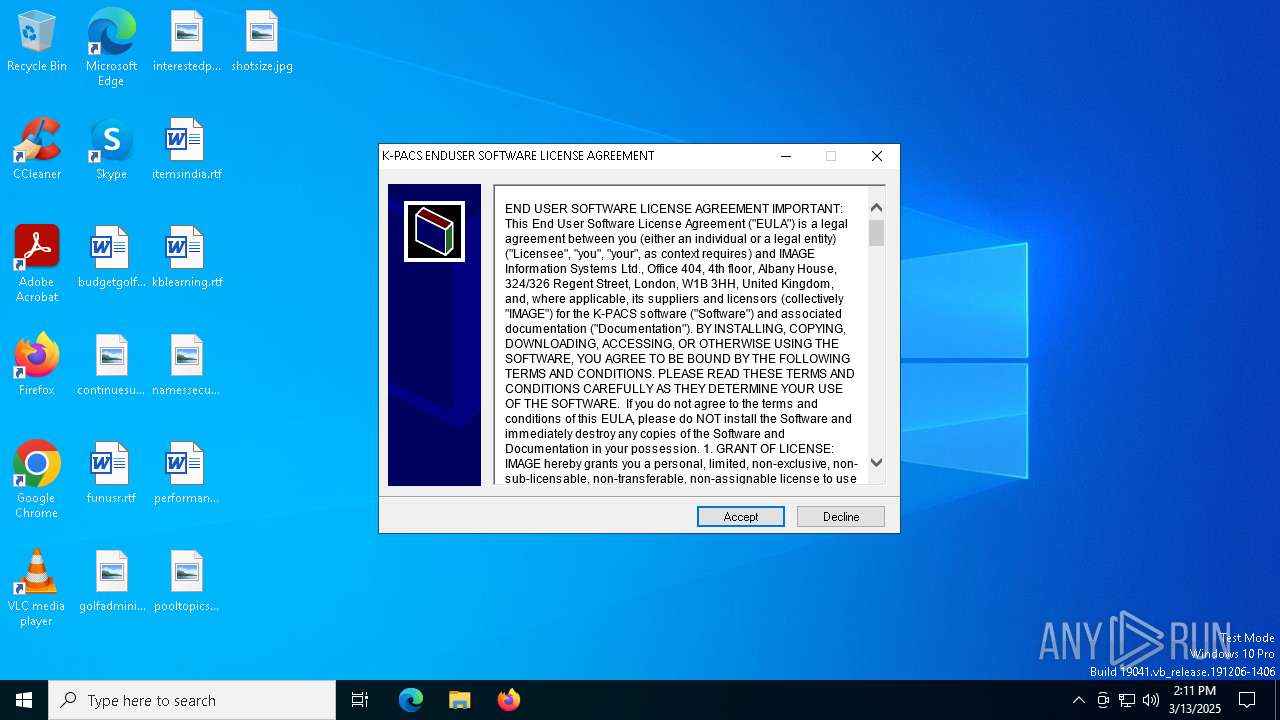Select the Microsoft Edge desktop shortcut
This screenshot has width=1280, height=720.
point(111,48)
